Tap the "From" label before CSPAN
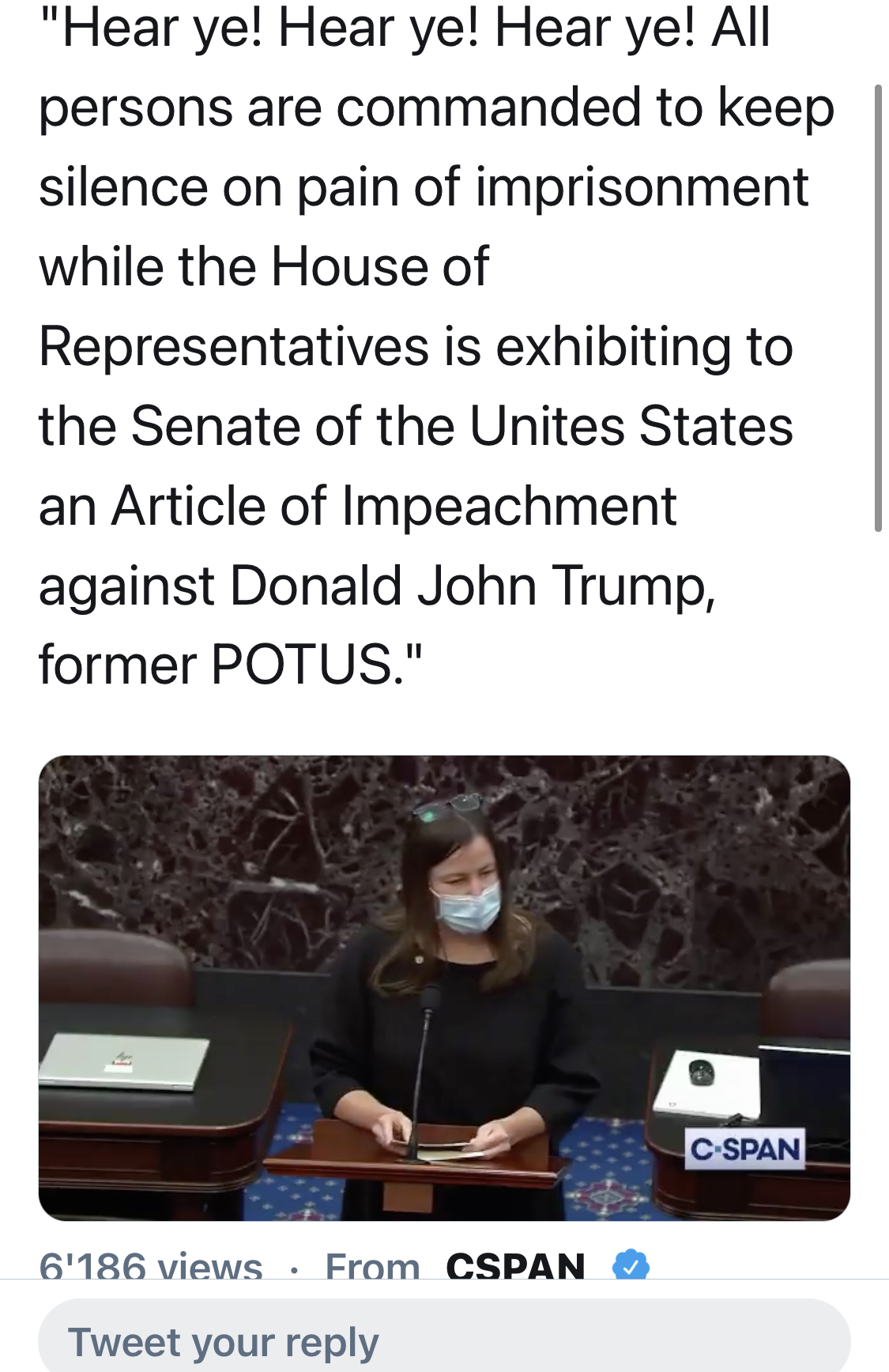Image resolution: width=889 pixels, height=1372 pixels. (x=372, y=1266)
